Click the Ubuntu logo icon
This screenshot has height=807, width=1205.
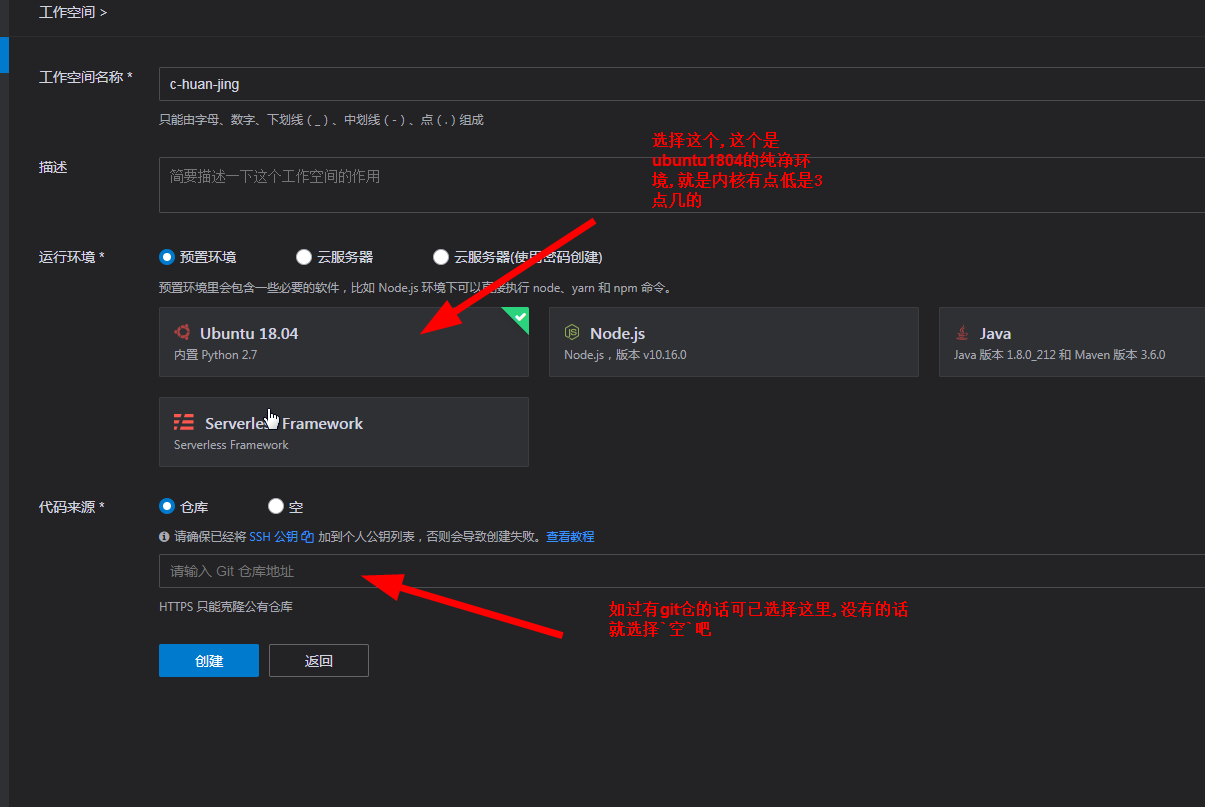click(182, 333)
